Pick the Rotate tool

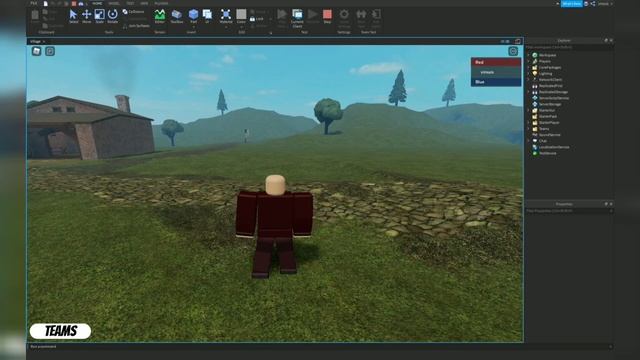[113, 16]
